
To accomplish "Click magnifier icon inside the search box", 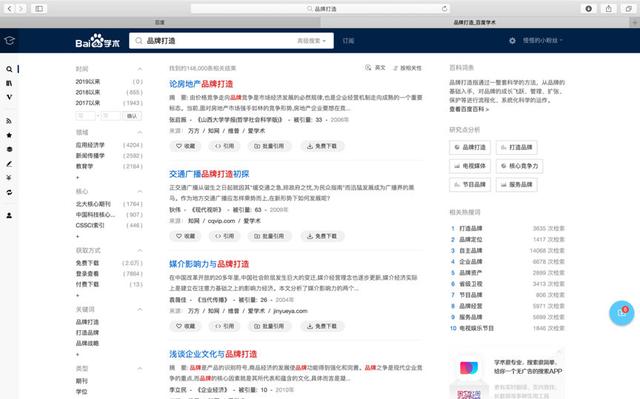I will 139,41.
